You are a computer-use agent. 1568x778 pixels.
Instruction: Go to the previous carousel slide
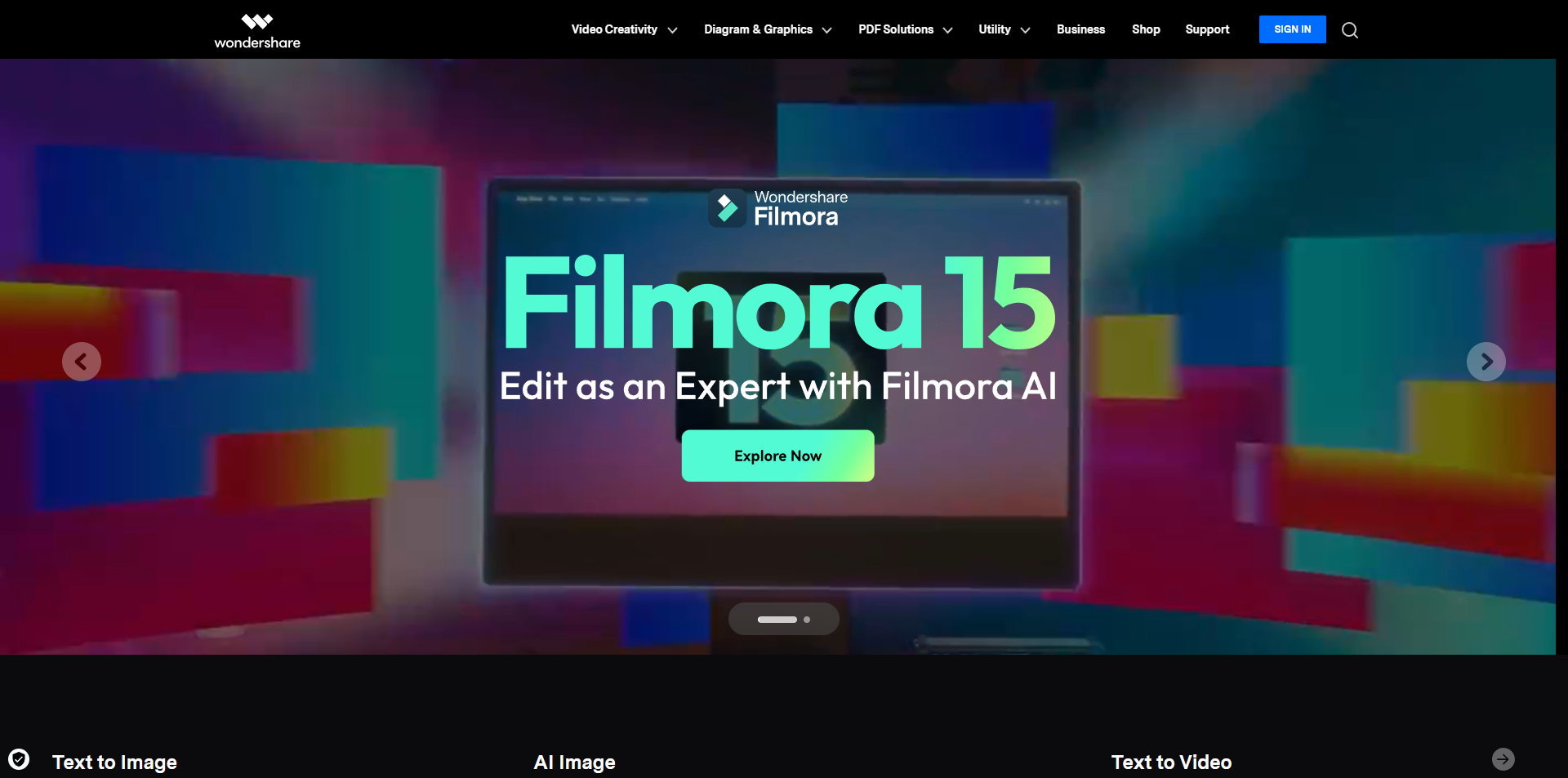click(x=82, y=362)
